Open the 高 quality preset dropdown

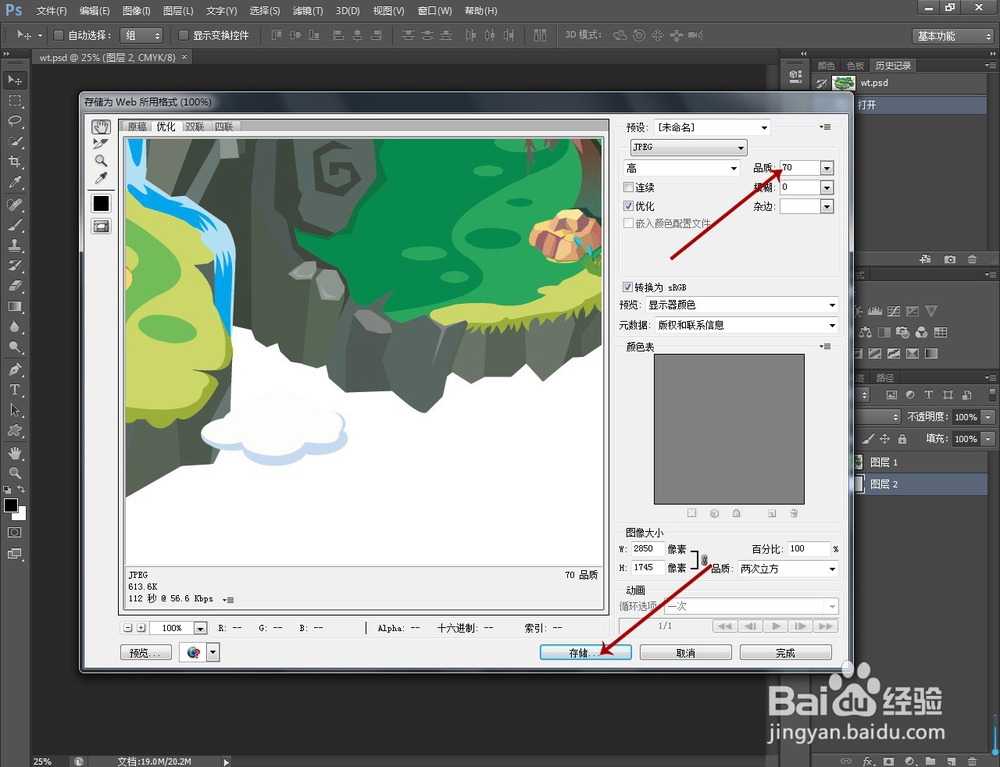[x=682, y=168]
